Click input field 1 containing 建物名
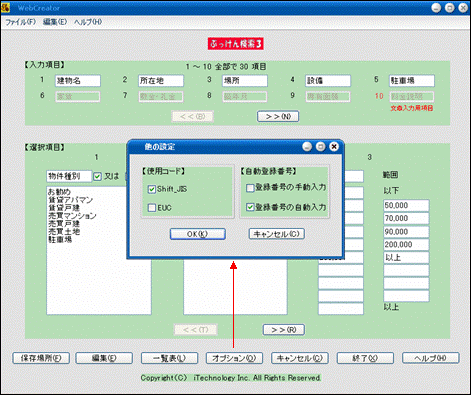 (x=78, y=81)
